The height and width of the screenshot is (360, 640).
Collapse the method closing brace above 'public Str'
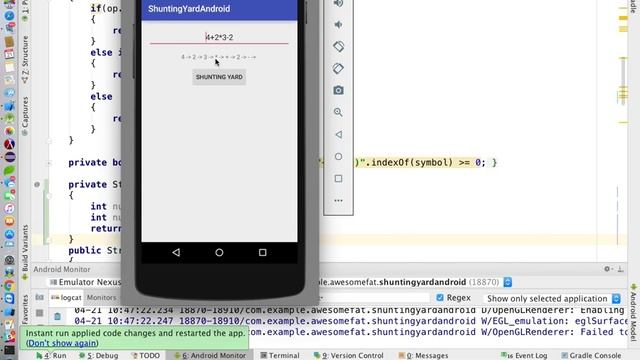click(x=49, y=240)
